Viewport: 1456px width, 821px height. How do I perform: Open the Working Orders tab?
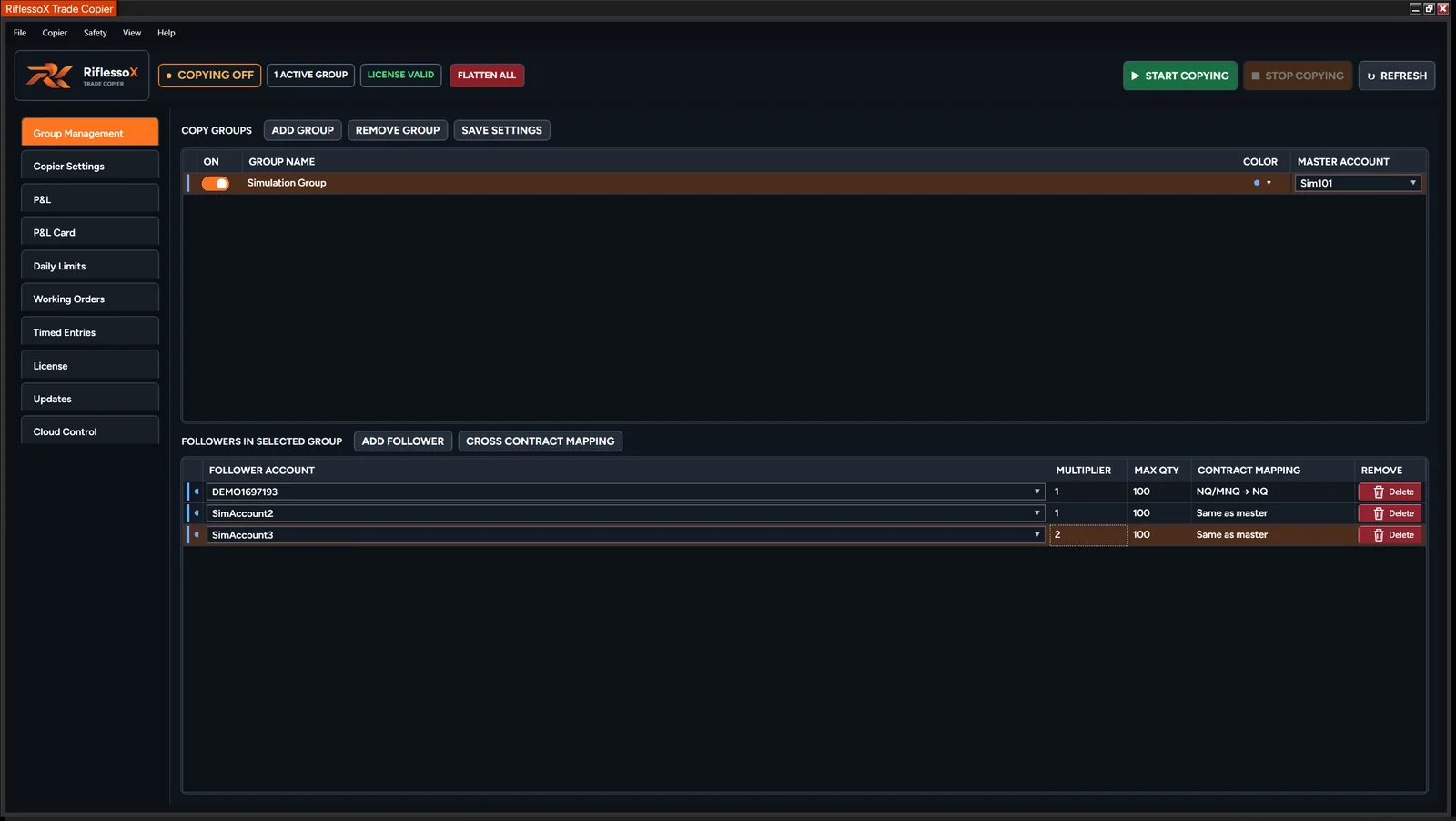[90, 299]
